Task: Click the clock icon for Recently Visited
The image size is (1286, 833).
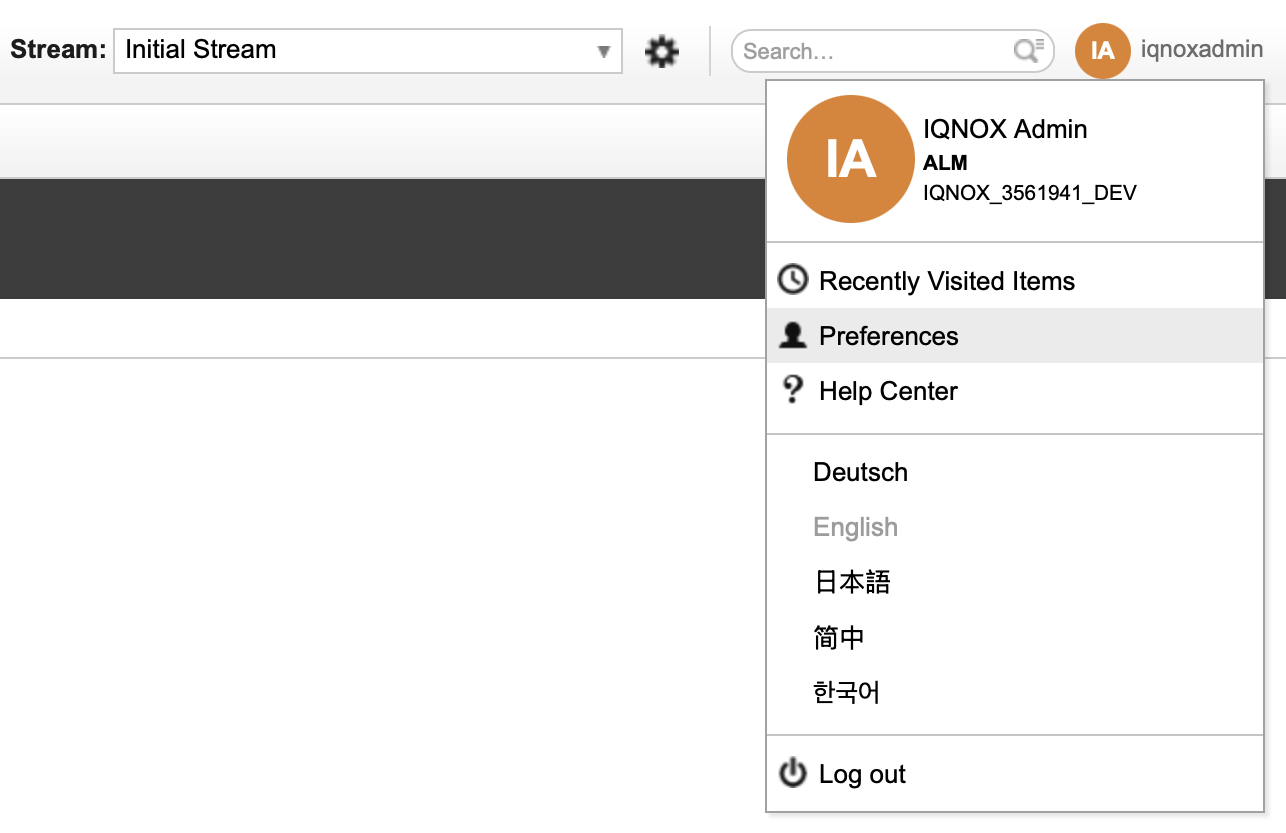Action: coord(793,280)
